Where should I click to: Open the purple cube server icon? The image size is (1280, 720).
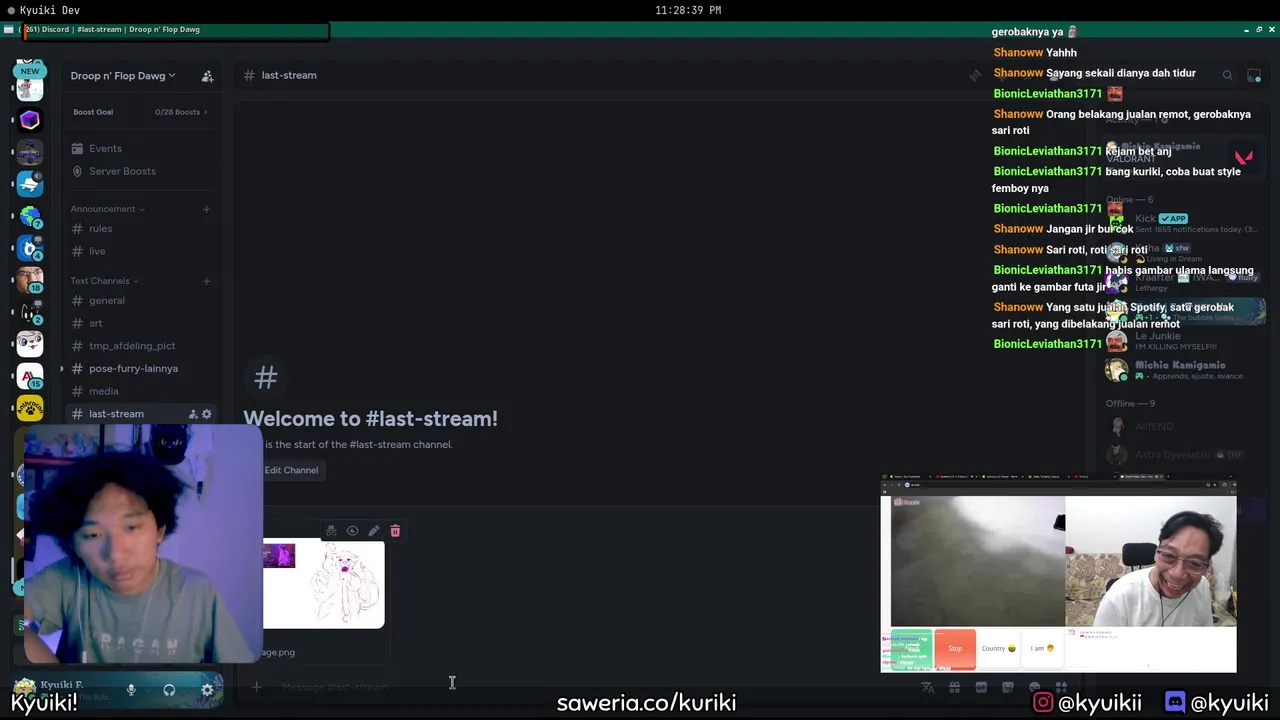[30, 120]
